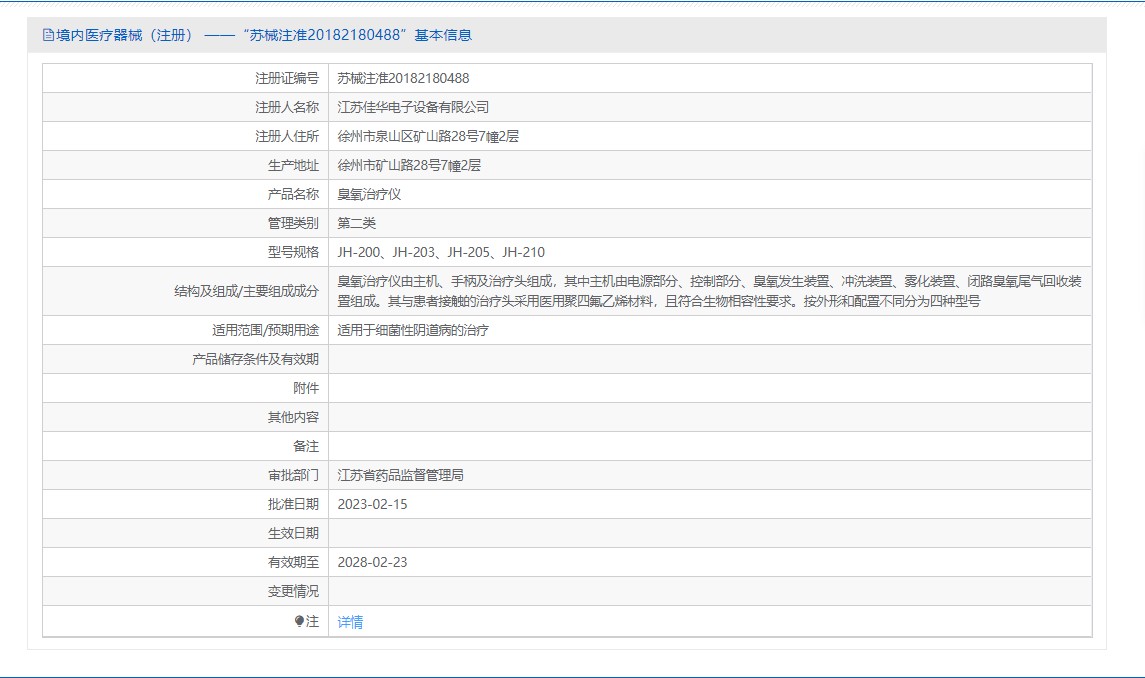Select intended use 适用于细菌性阴道病的治疗
The height and width of the screenshot is (678, 1145).
coord(413,330)
